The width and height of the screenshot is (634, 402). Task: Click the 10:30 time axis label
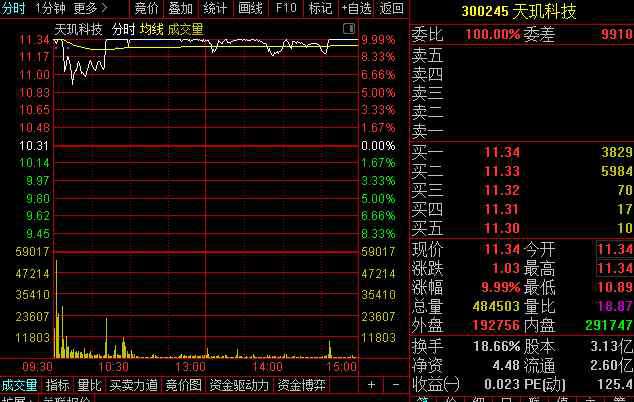tap(113, 367)
